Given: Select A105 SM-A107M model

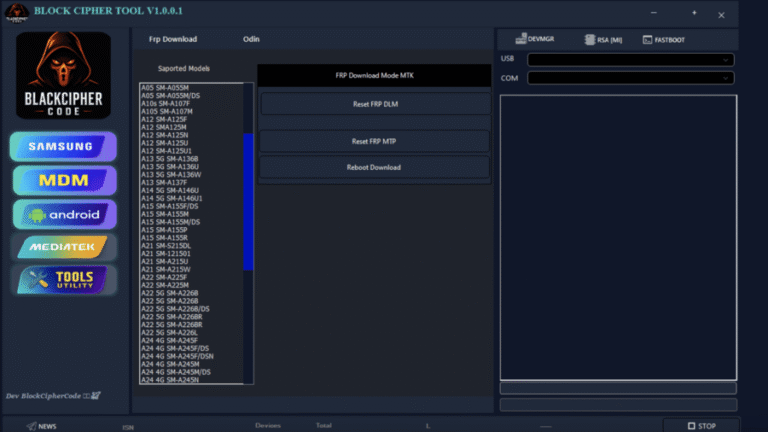Looking at the screenshot, I should pos(167,111).
